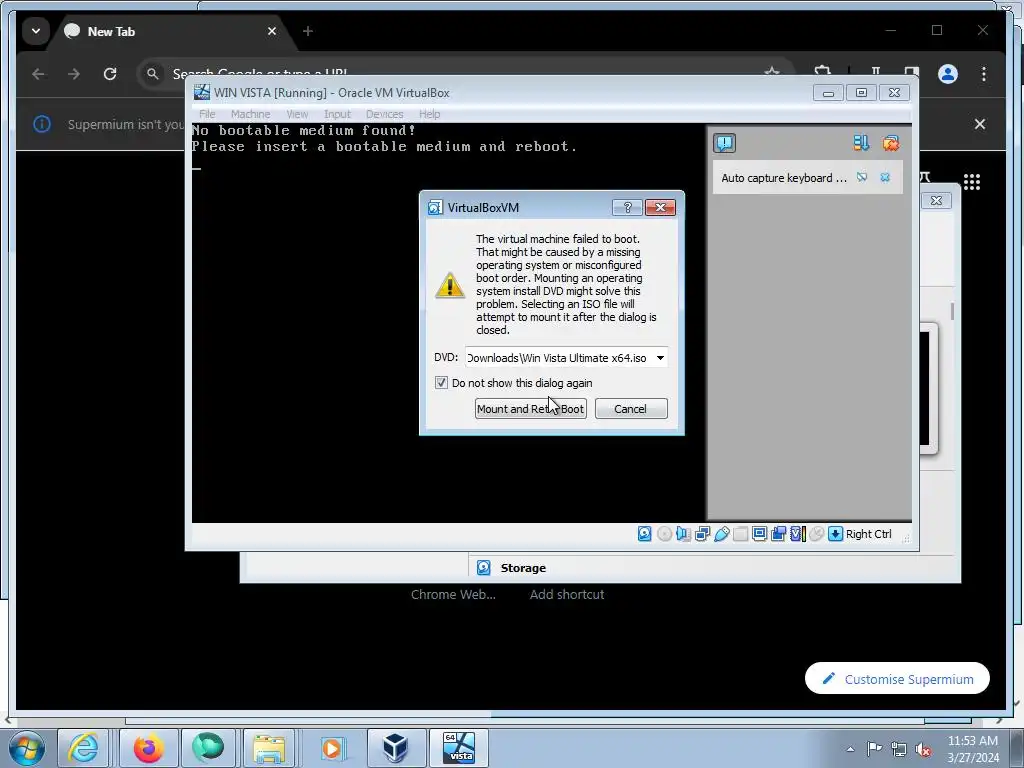The width and height of the screenshot is (1024, 768).
Task: Open a new browser tab with plus
Action: pos(308,31)
